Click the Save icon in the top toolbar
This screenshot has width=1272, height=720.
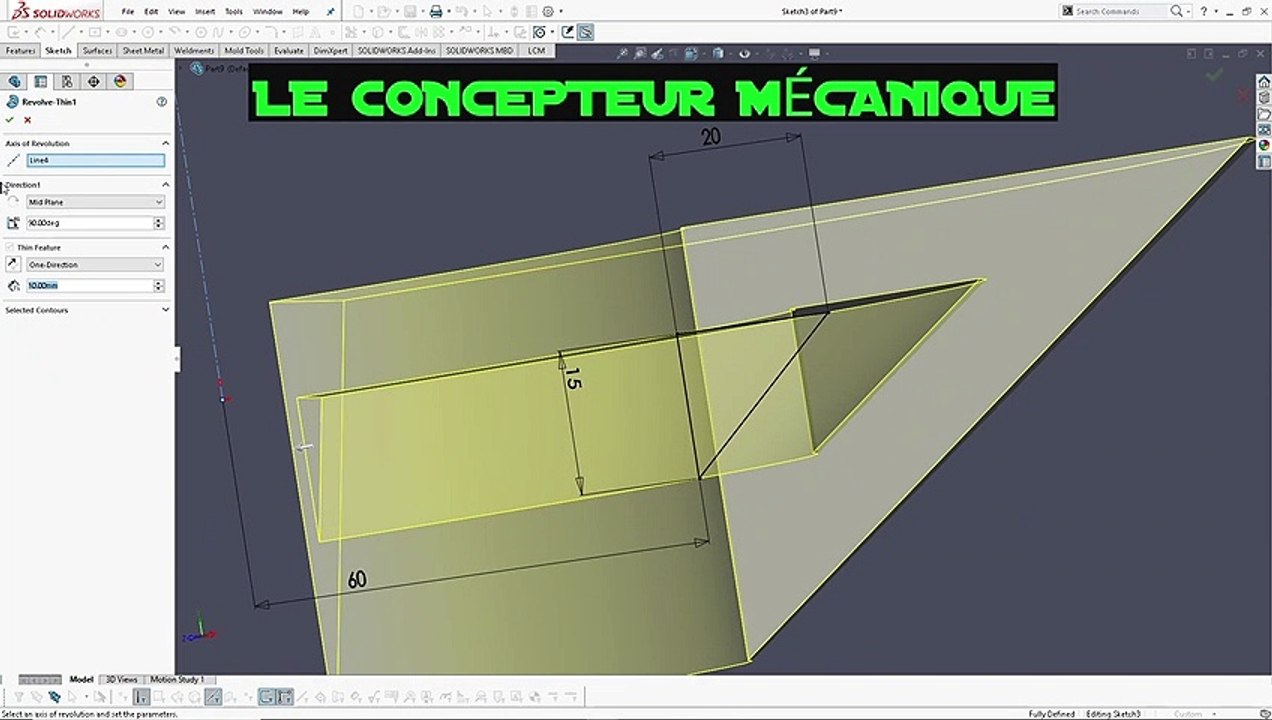click(410, 12)
